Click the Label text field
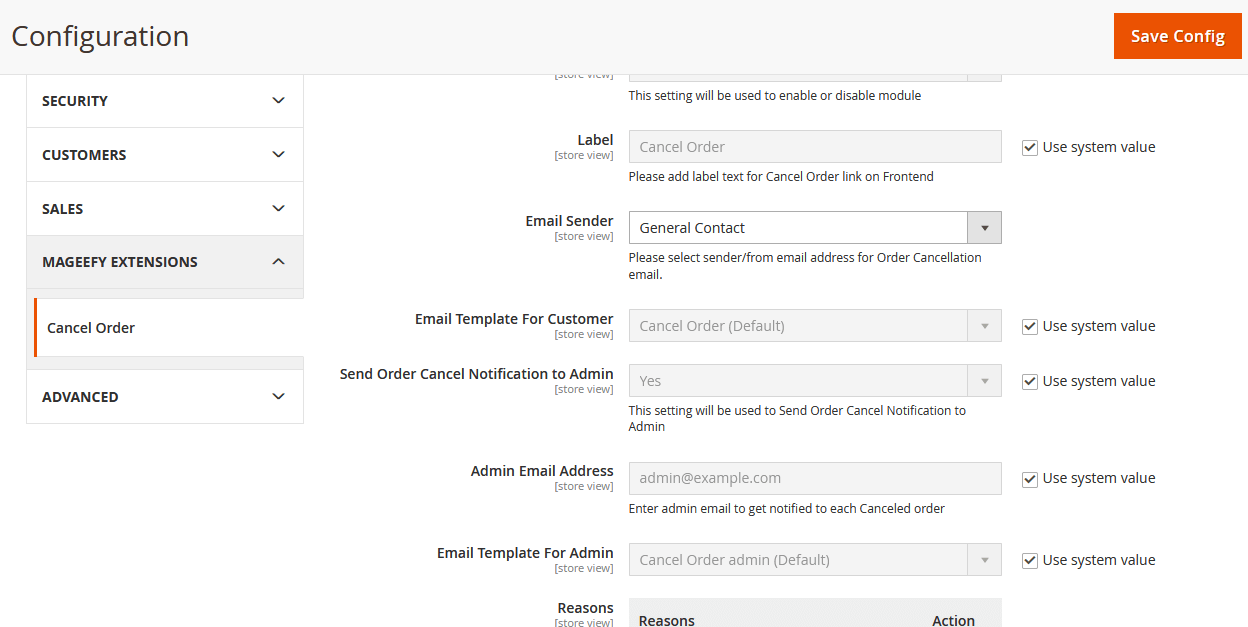1248x627 pixels. [815, 147]
